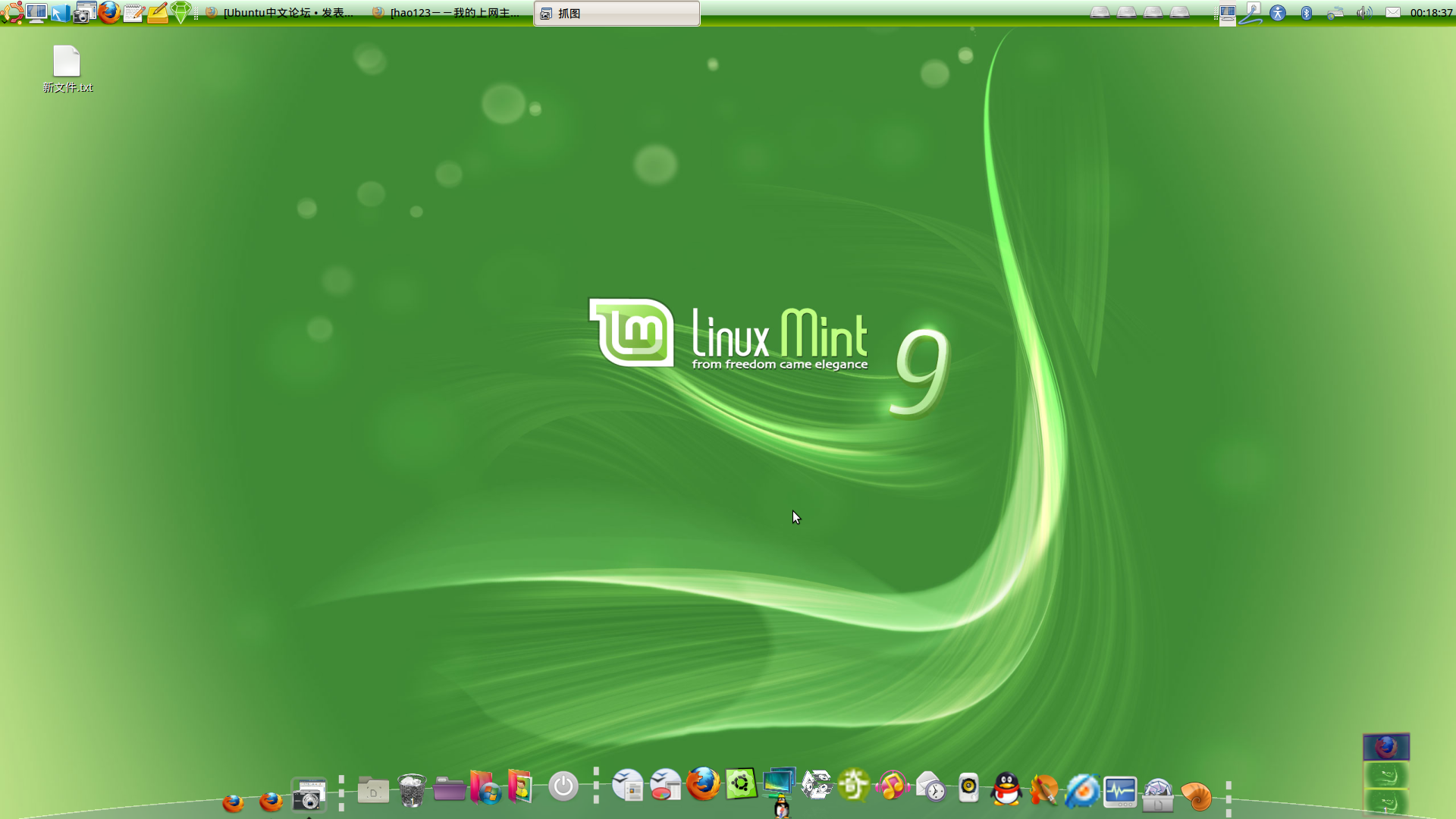This screenshot has width=1456, height=819.
Task: Launch the blue-orange browser globe dock icon
Action: 1082,792
